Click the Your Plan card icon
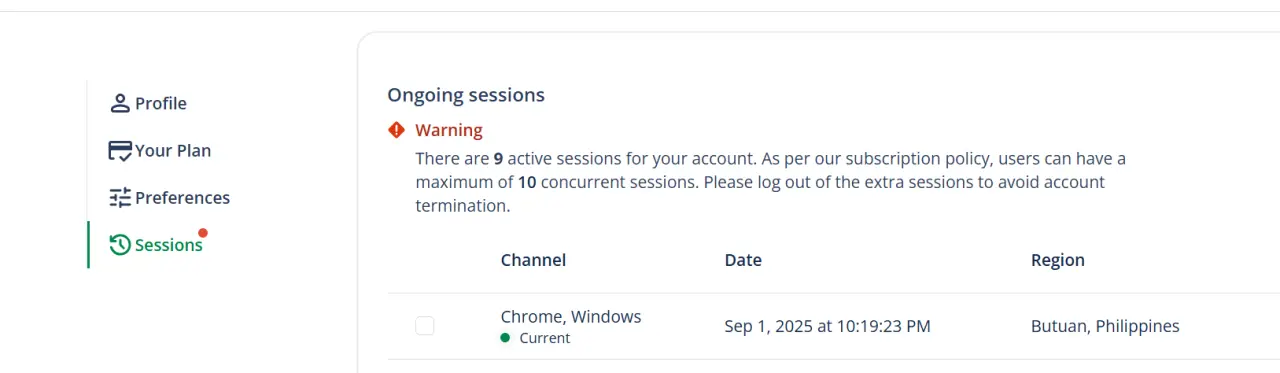Viewport: 1280px width, 373px height. tap(120, 151)
